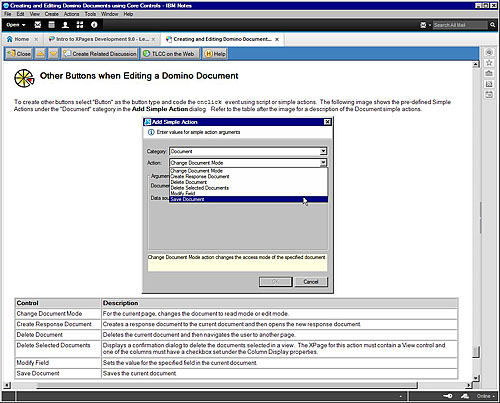The height and width of the screenshot is (403, 500).
Task: Open the round info icon in toolbar
Action: tap(94, 25)
